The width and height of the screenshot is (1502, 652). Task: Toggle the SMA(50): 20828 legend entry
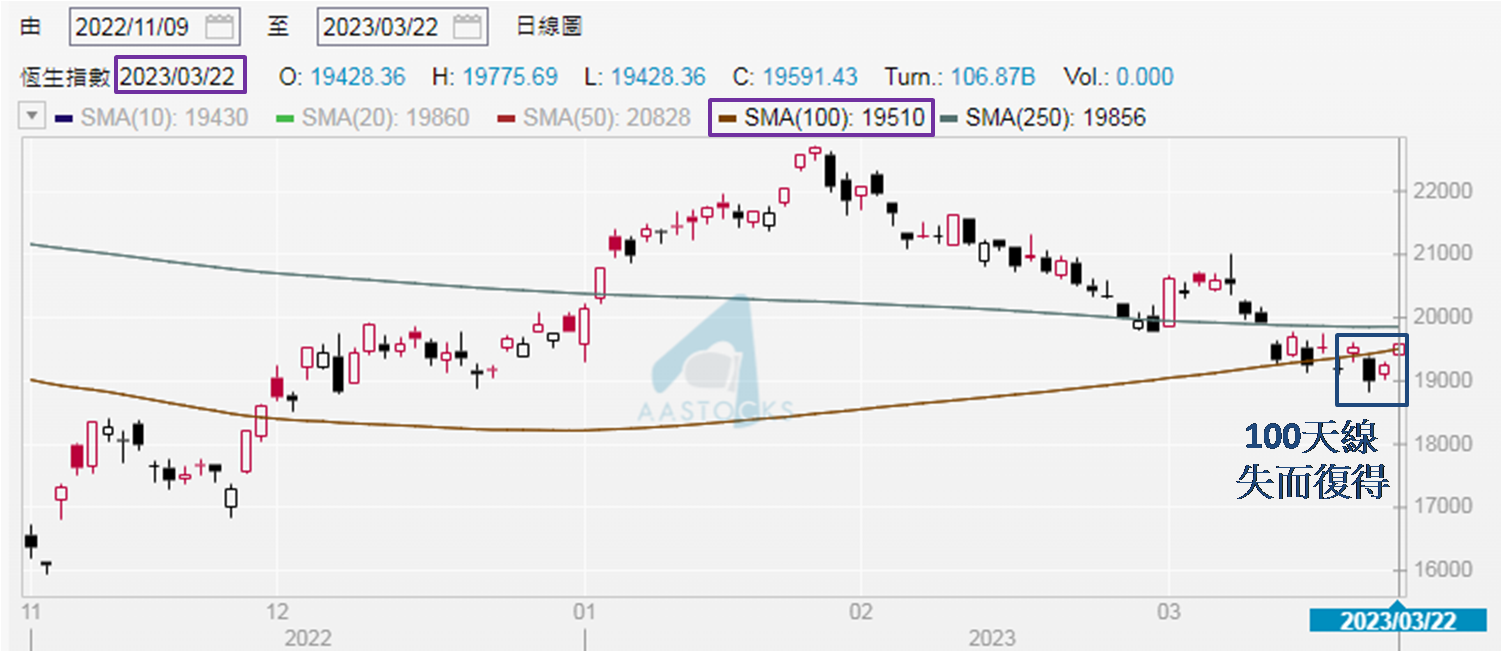[606, 118]
